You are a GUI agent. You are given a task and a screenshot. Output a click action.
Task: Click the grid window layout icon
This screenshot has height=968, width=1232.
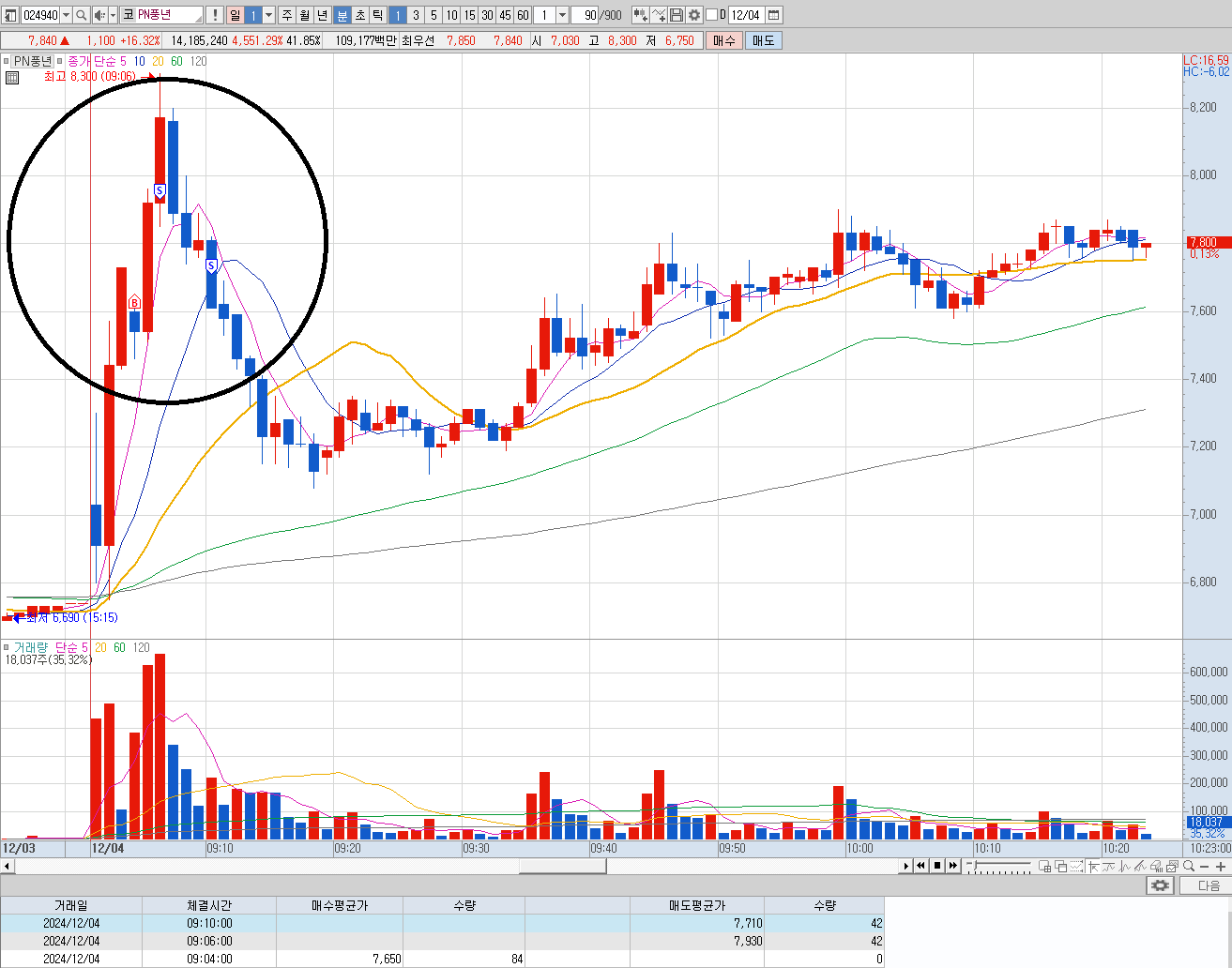click(x=1044, y=866)
